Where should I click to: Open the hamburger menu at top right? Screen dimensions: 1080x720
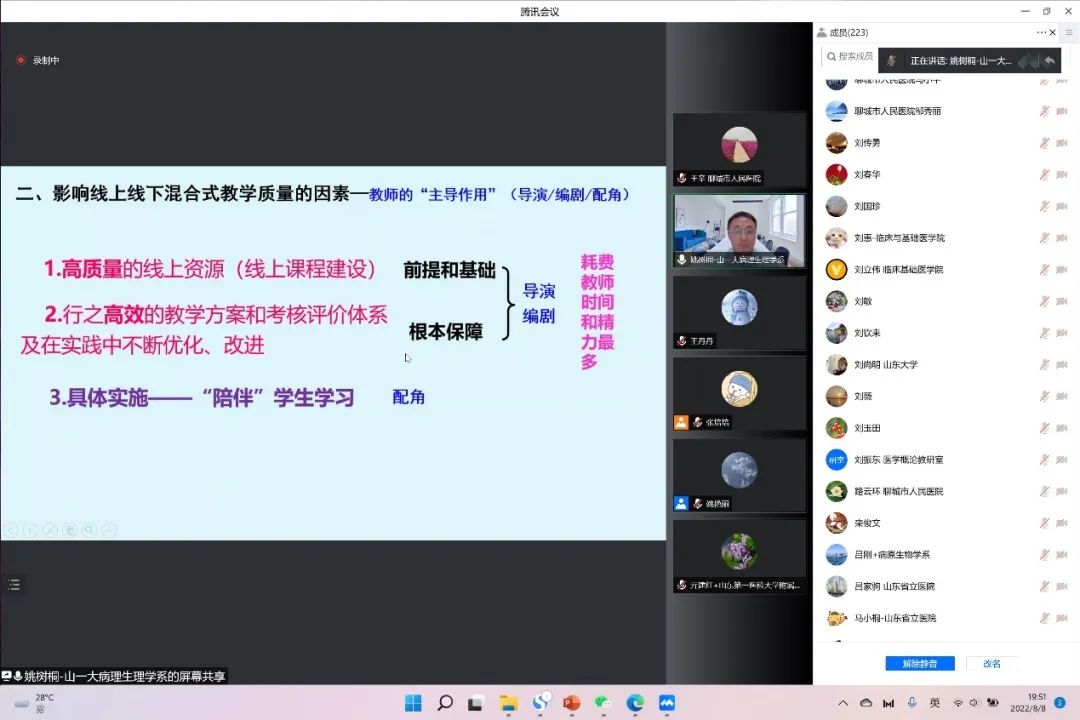pyautogui.click(x=1069, y=32)
